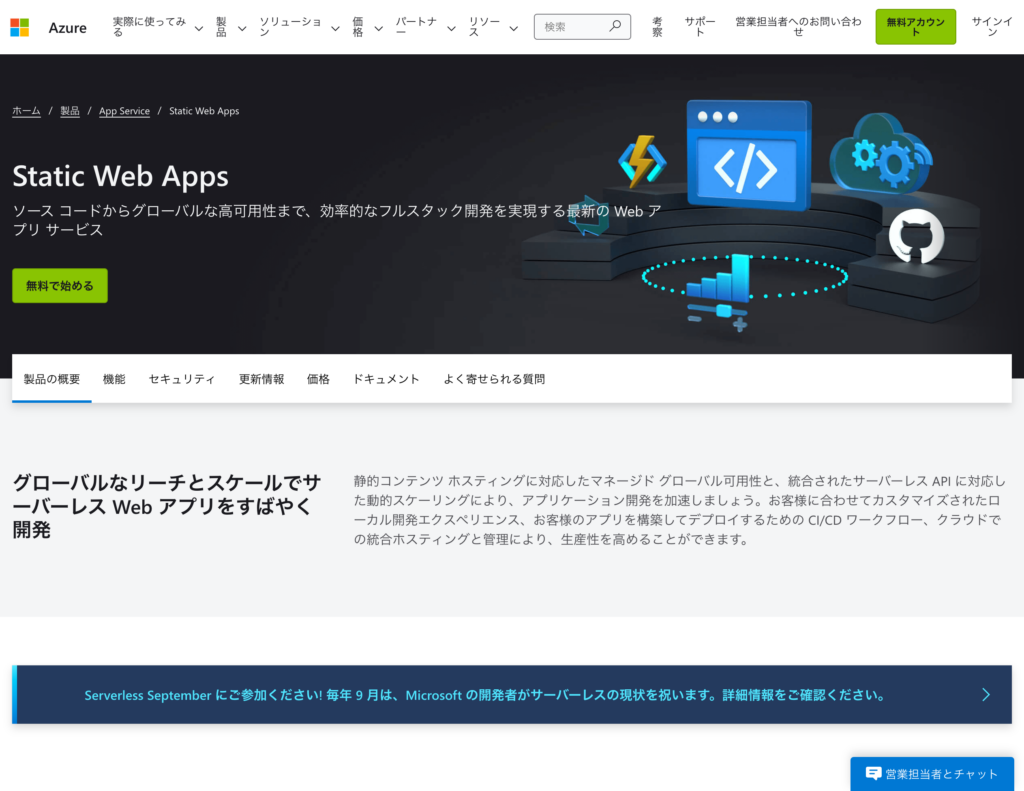Click the 無料アカウント button

(x=915, y=27)
